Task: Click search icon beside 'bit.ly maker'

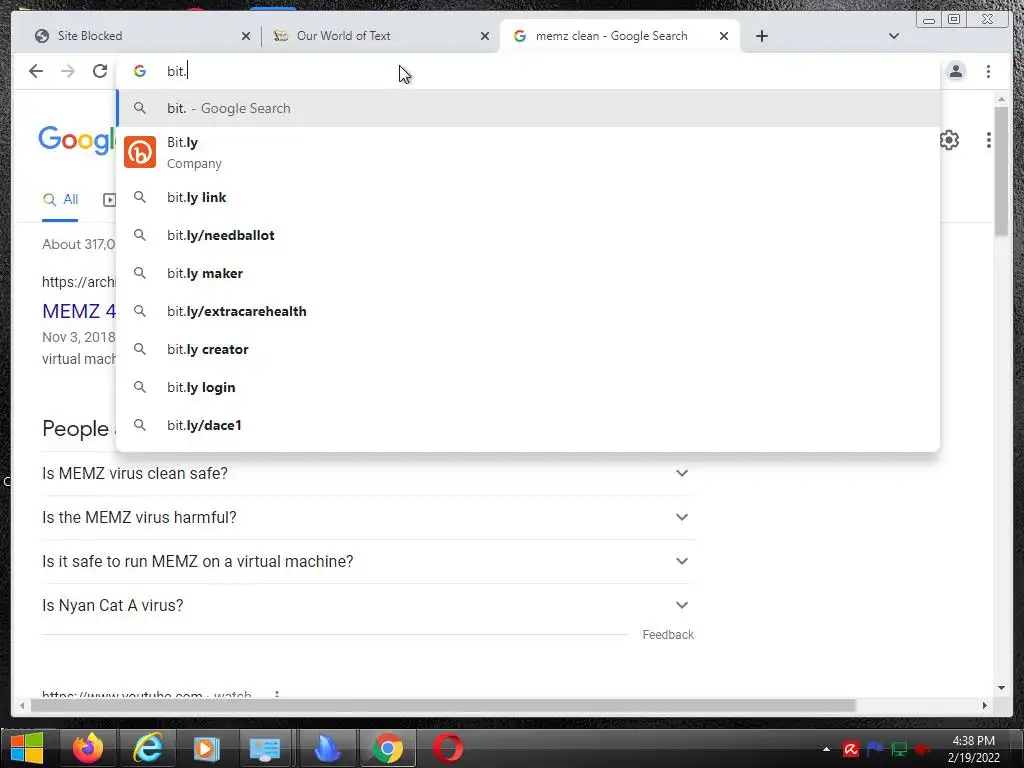Action: pos(140,272)
